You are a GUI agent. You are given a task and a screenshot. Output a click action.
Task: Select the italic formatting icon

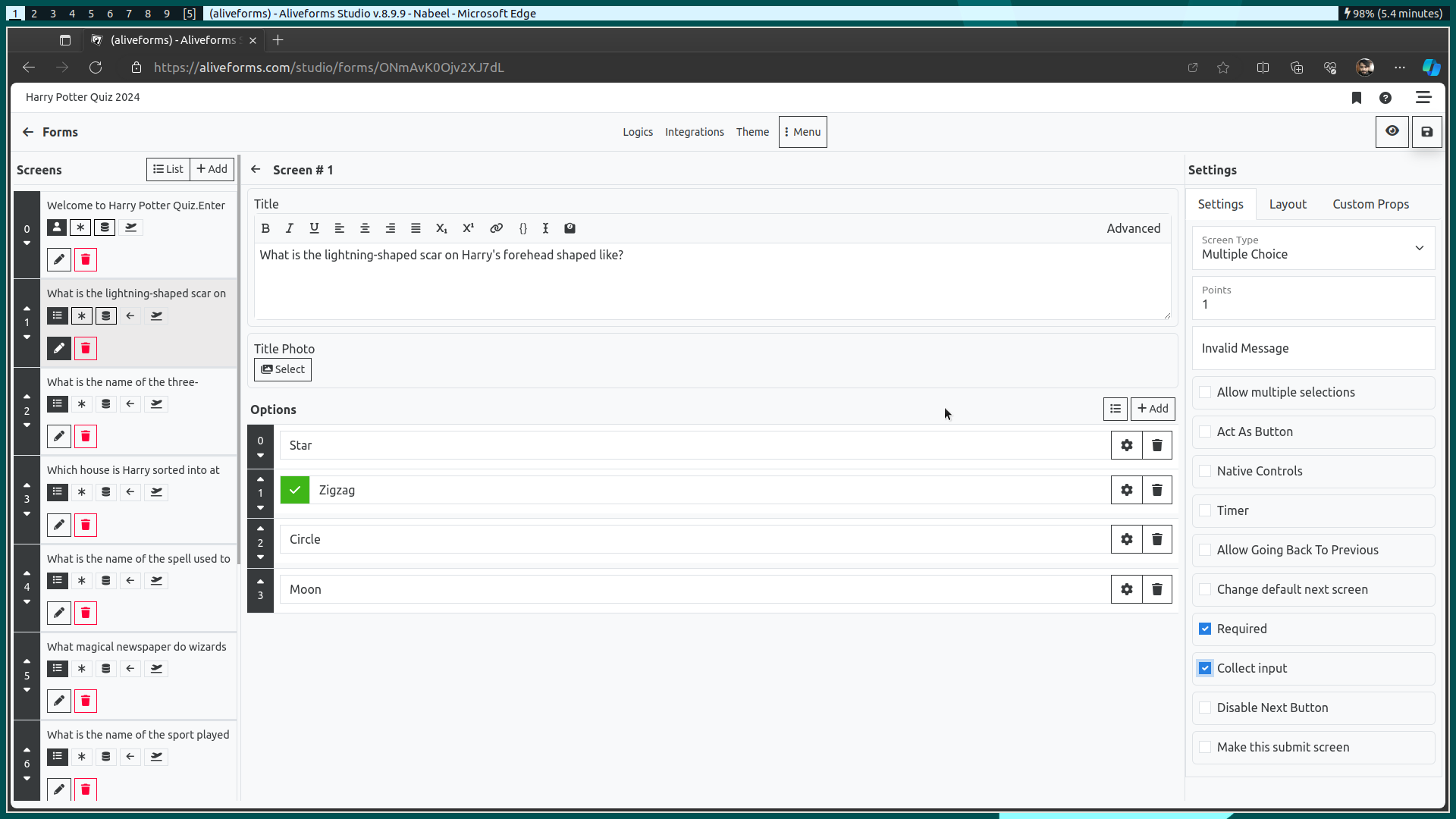(x=289, y=228)
